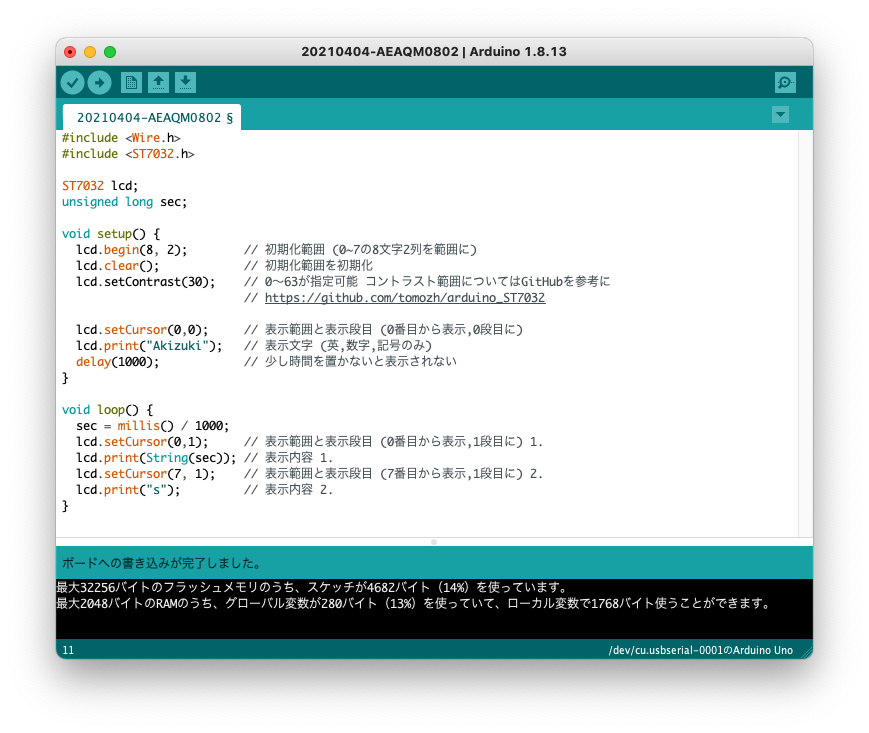Open the Serial Monitor magnifier icon

coord(785,82)
